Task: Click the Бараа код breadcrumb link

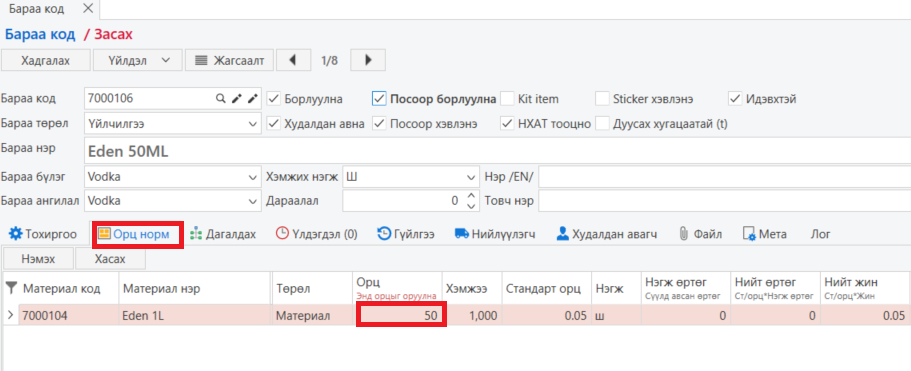Action: click(x=40, y=34)
